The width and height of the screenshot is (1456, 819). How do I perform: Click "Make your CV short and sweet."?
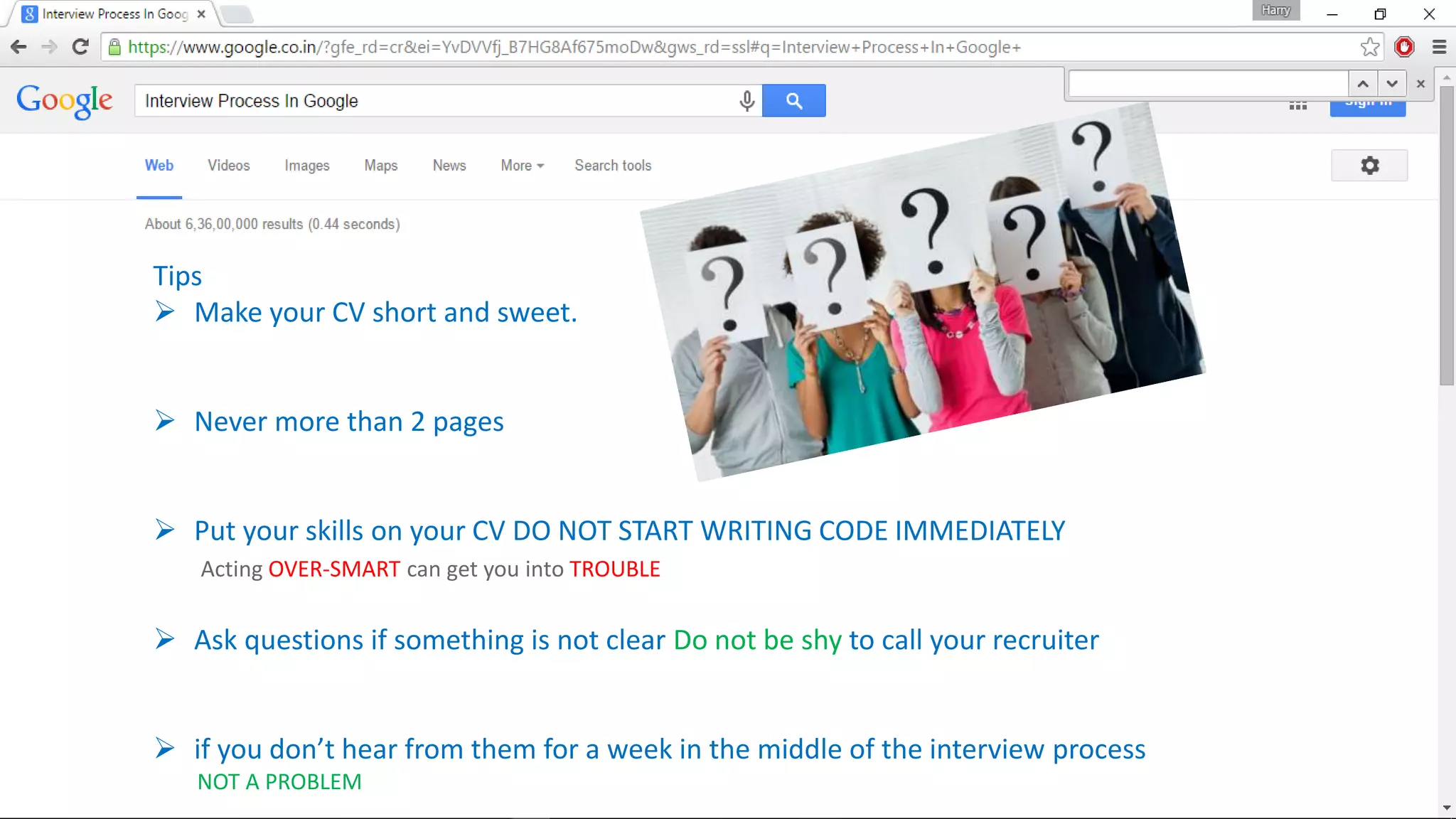386,313
